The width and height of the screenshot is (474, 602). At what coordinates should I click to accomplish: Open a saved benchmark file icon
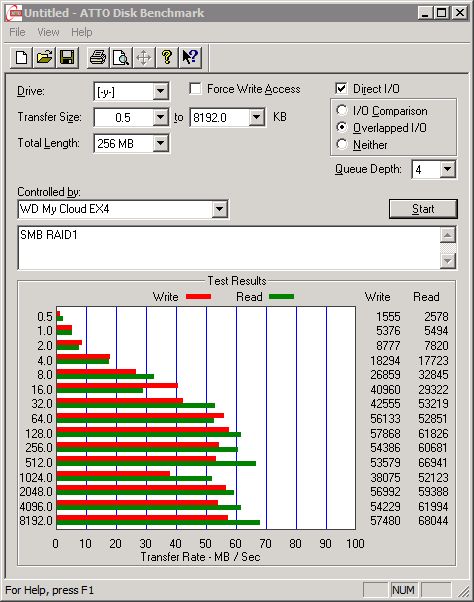(44, 58)
